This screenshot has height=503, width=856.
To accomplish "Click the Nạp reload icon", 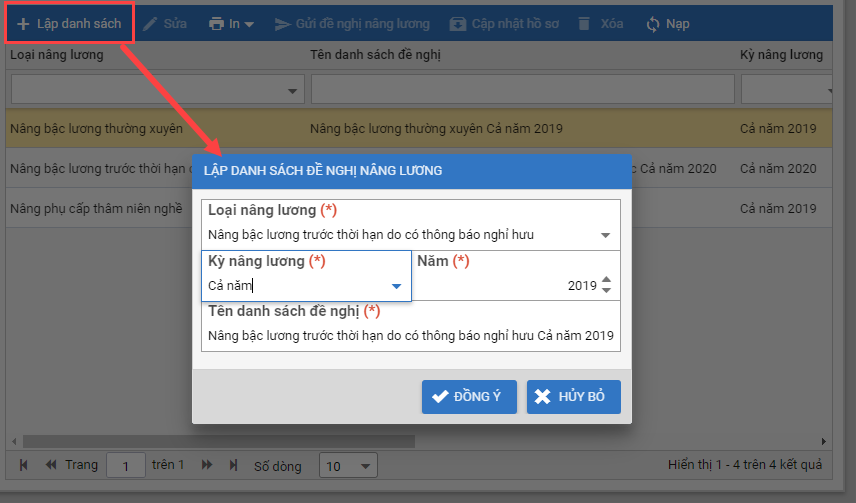I will 653,24.
